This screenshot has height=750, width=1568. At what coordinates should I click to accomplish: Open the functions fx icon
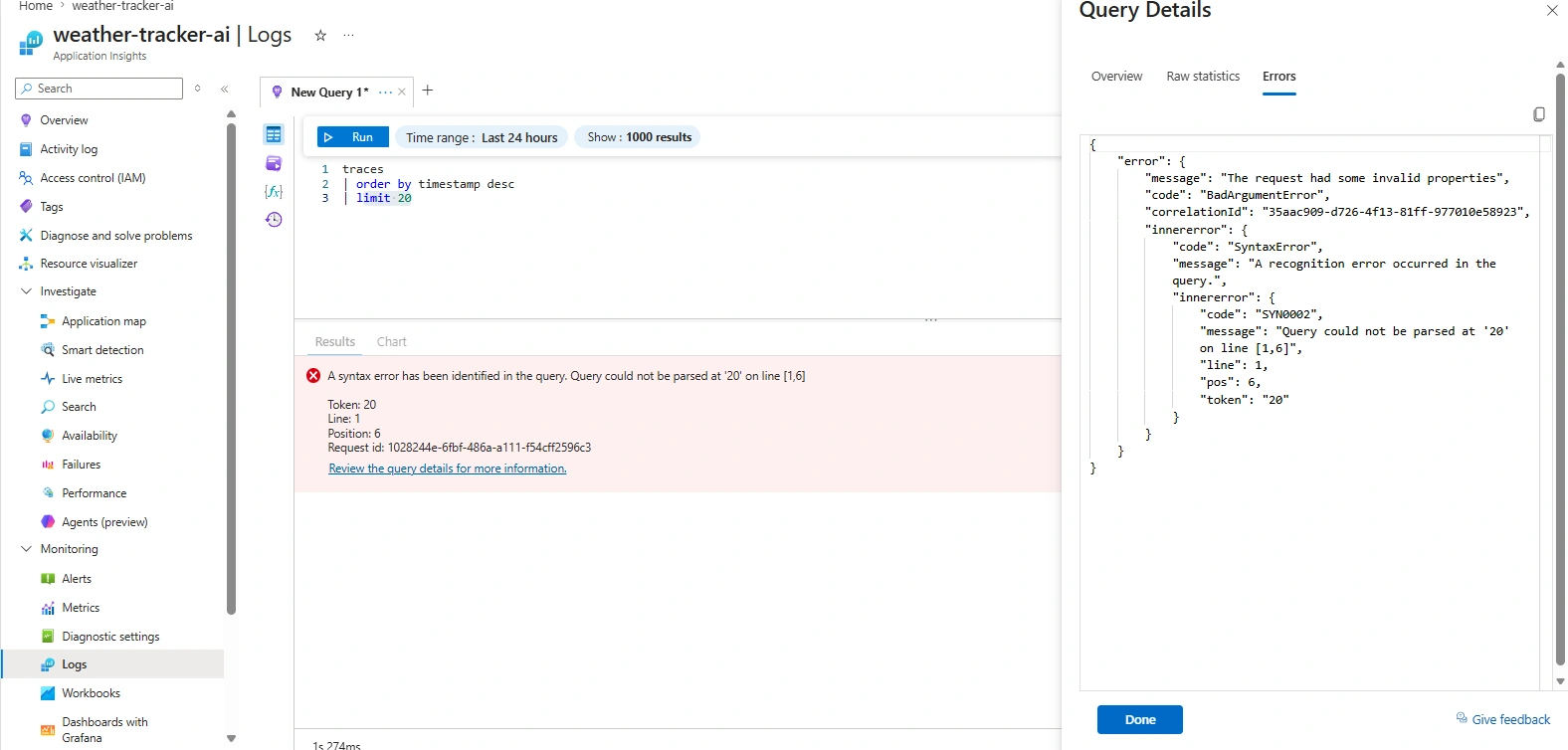tap(274, 191)
